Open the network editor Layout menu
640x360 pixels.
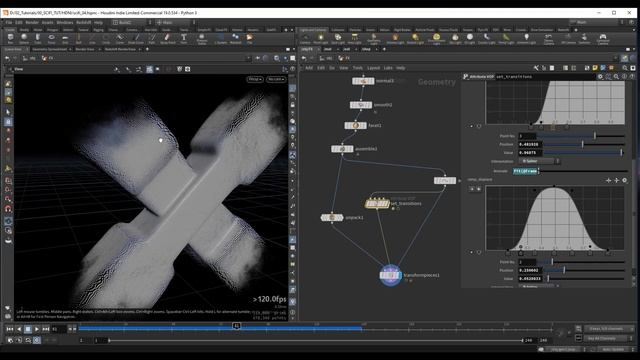click(373, 68)
